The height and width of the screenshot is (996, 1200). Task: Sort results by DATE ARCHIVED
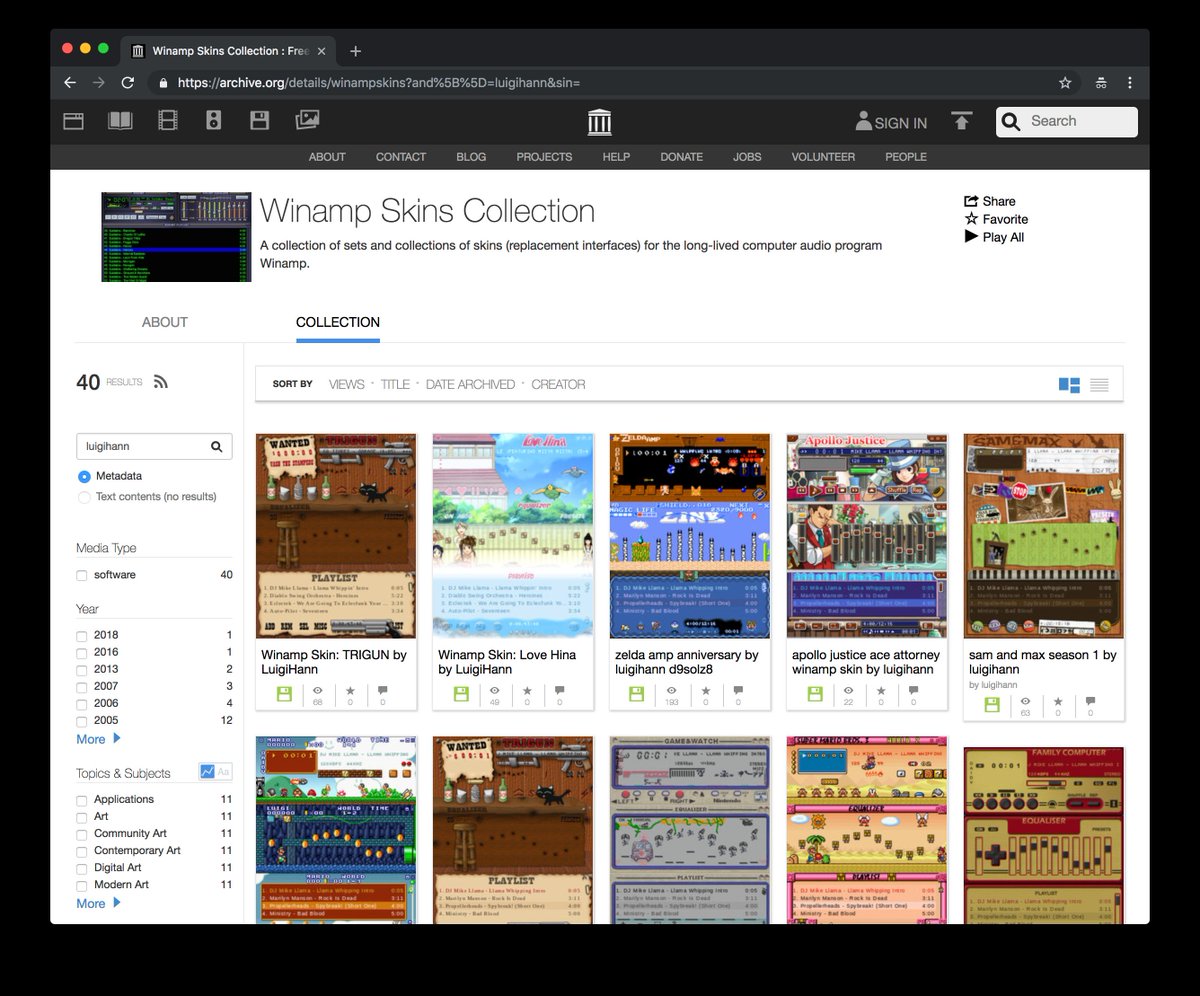click(470, 384)
